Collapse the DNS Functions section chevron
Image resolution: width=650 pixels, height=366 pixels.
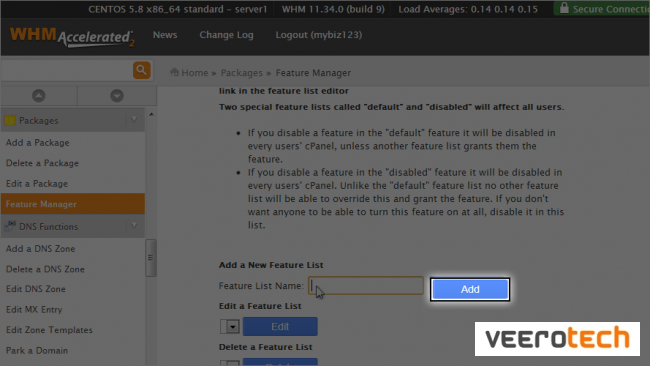pyautogui.click(x=134, y=225)
